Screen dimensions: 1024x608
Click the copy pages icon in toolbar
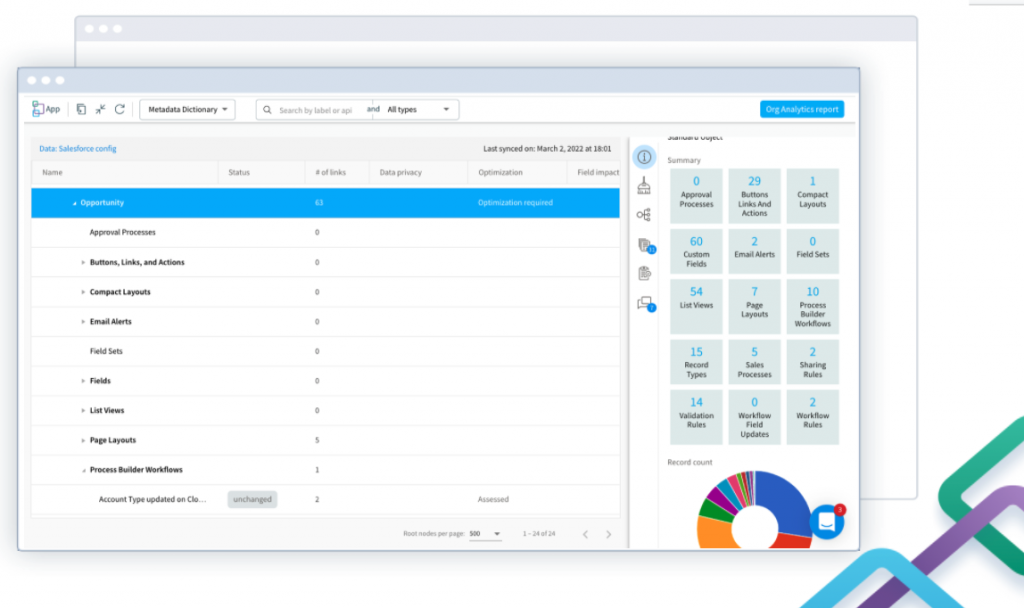(81, 109)
